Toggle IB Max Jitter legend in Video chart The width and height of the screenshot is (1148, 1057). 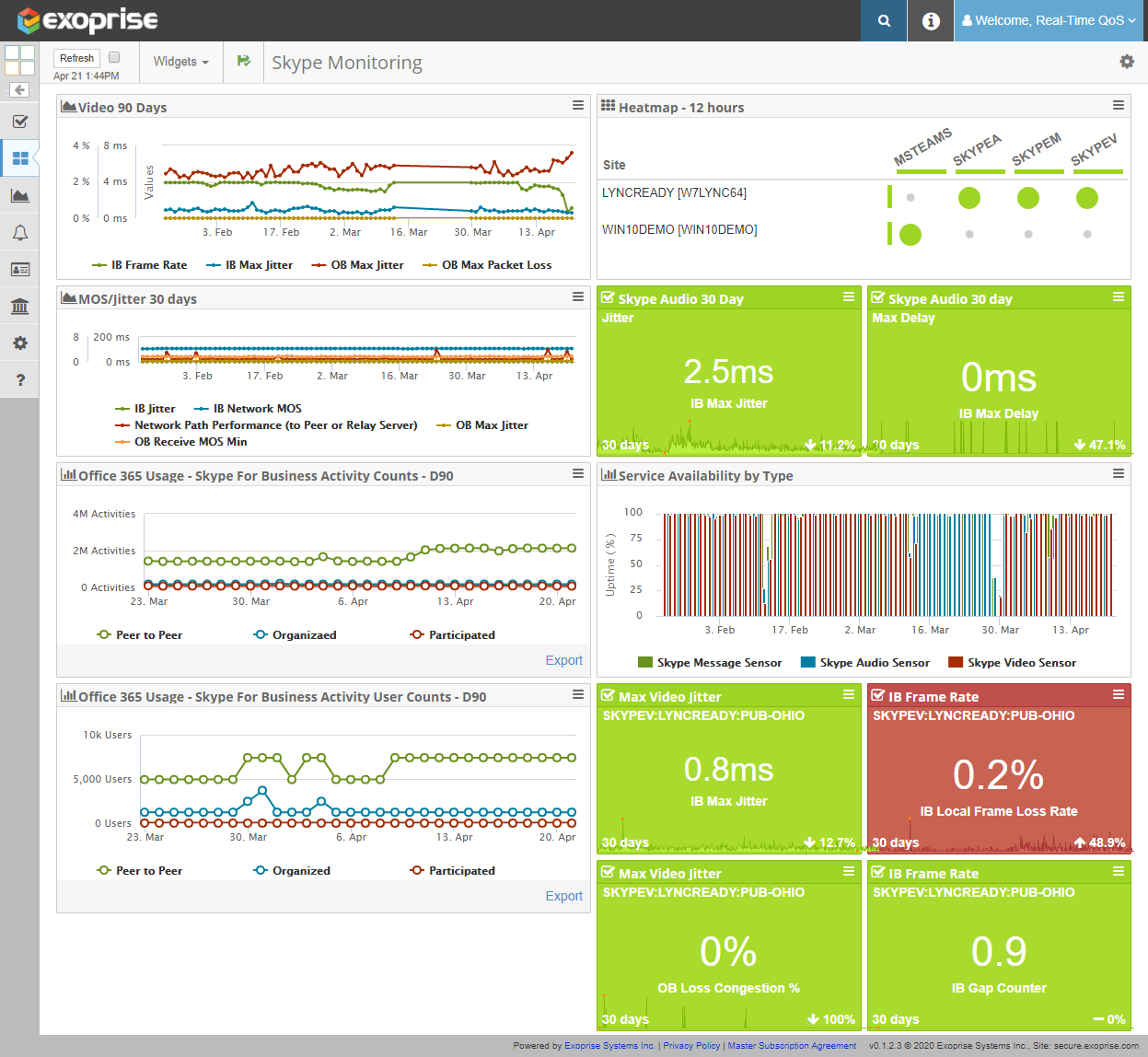pyautogui.click(x=249, y=265)
